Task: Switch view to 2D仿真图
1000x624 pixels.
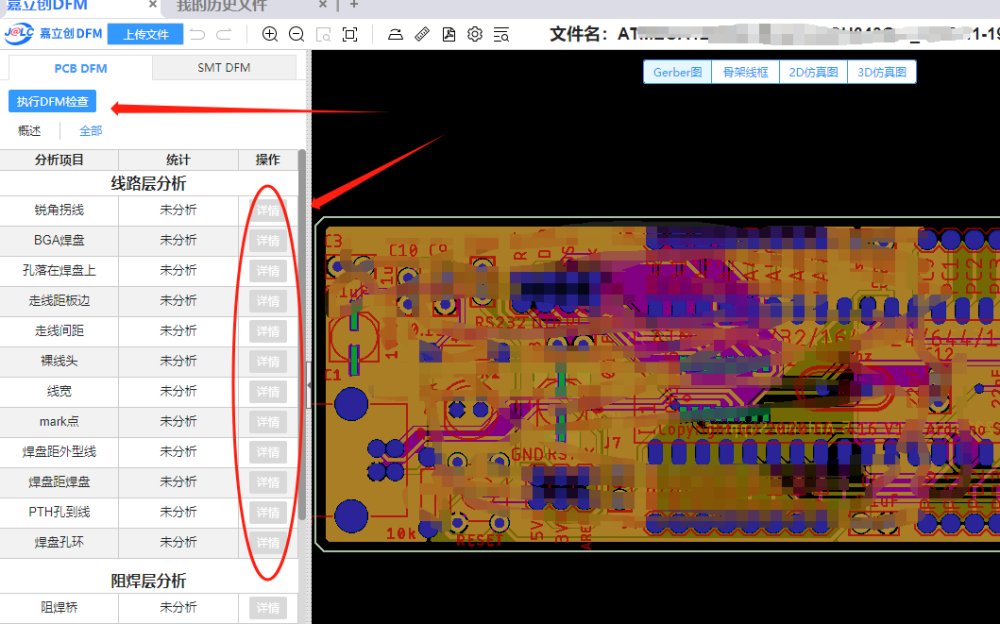Action: tap(813, 72)
